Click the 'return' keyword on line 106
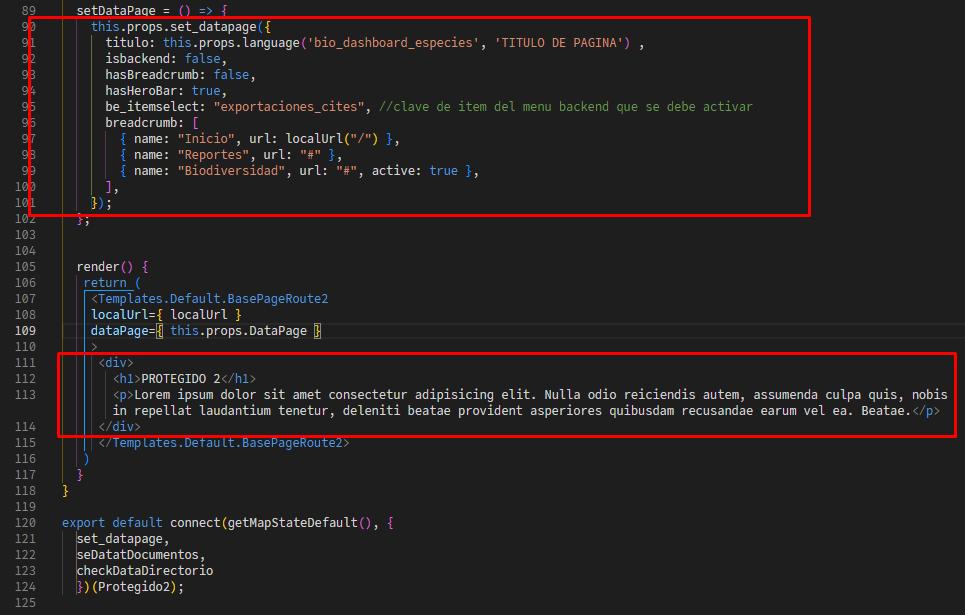Image resolution: width=965 pixels, height=615 pixels. 105,283
